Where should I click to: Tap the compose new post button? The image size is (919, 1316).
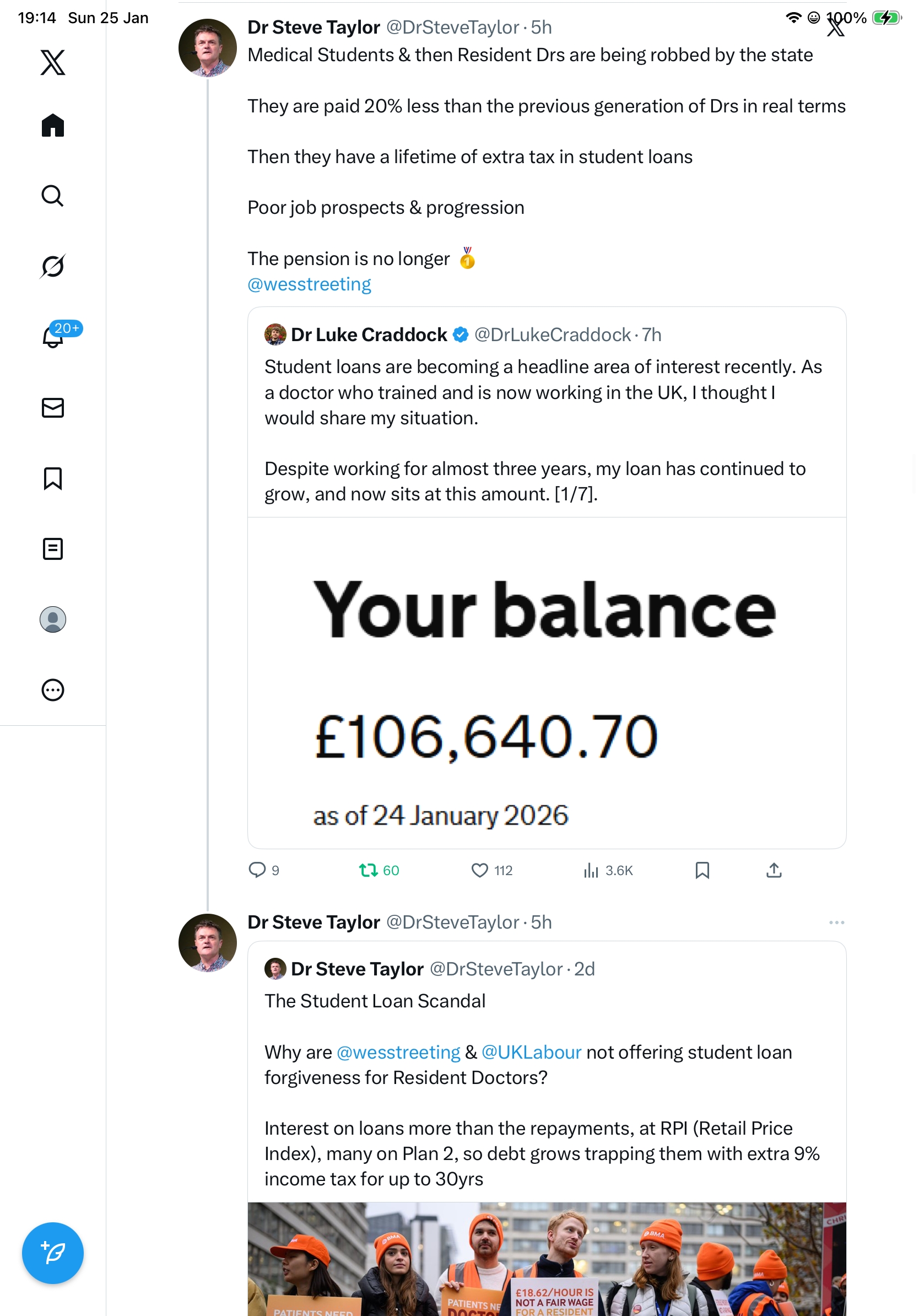pos(53,1253)
